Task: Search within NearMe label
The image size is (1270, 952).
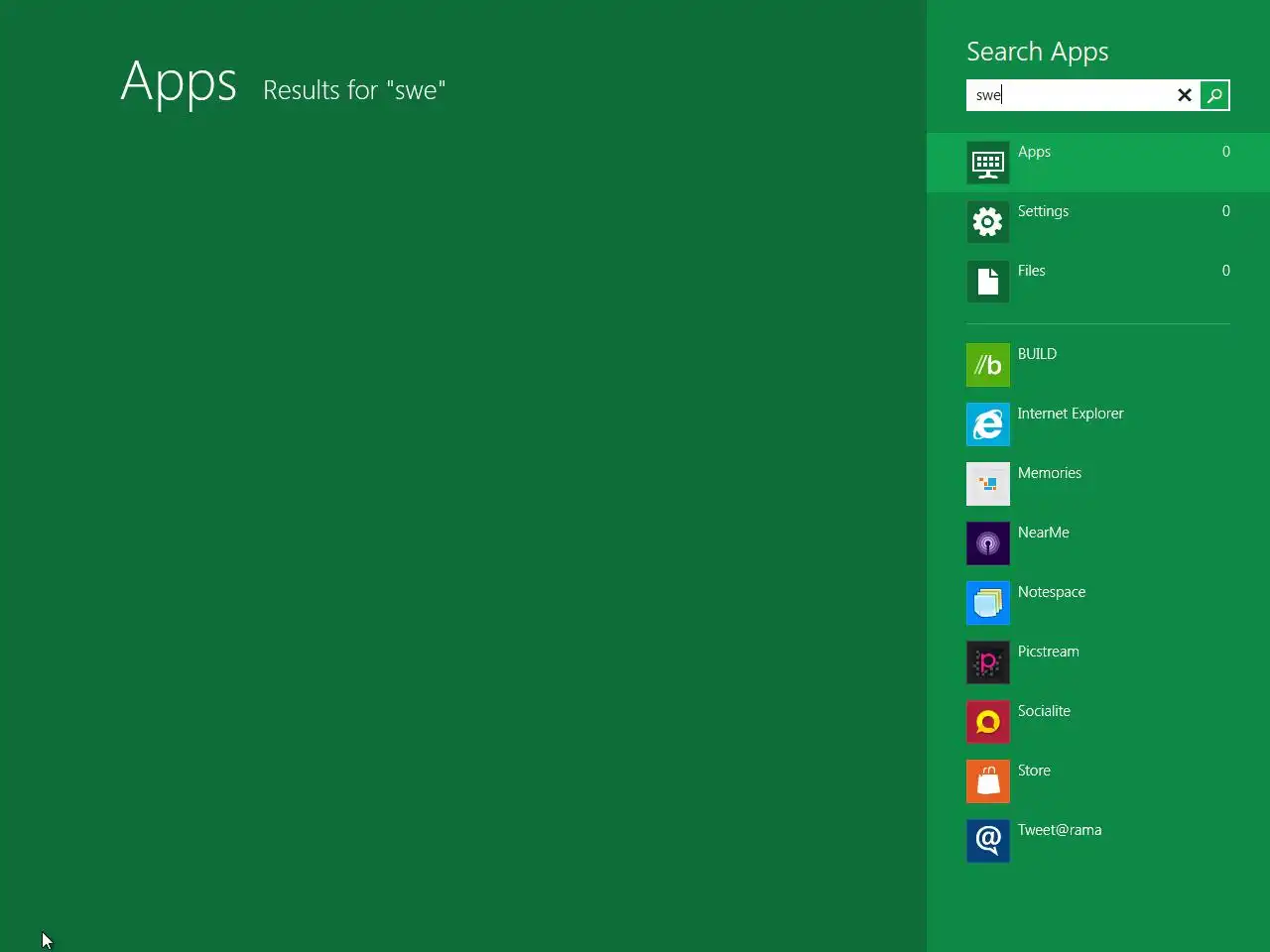Action: click(x=1044, y=533)
